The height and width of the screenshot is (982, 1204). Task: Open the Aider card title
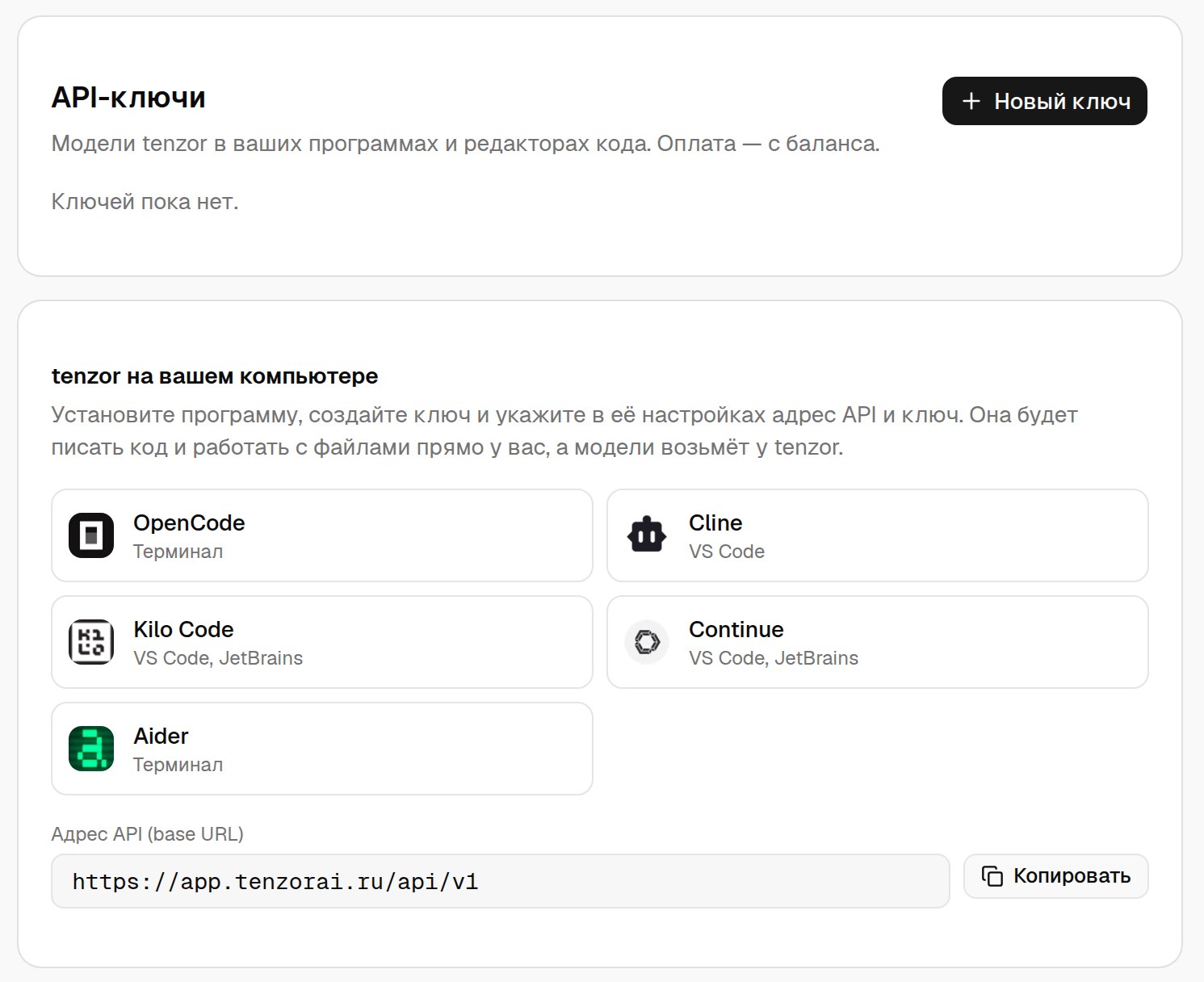pos(161,736)
